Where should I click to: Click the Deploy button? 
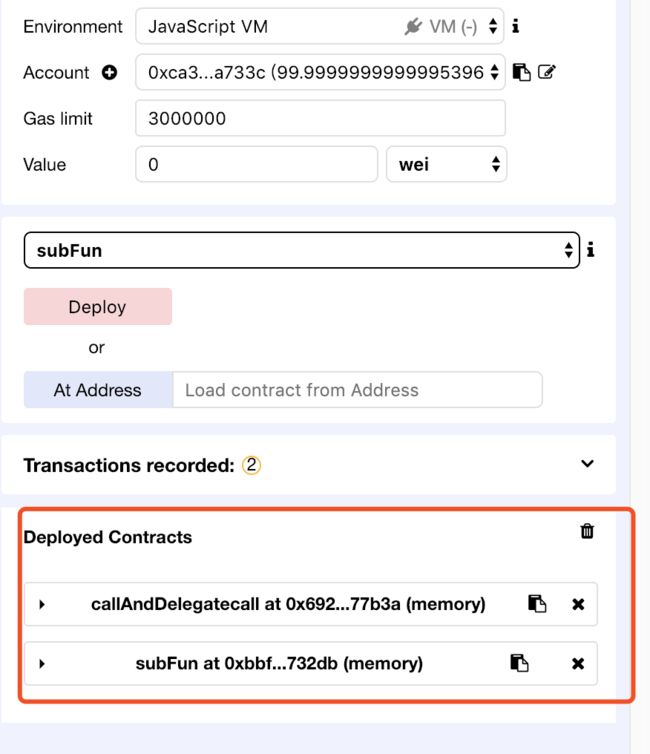click(98, 307)
